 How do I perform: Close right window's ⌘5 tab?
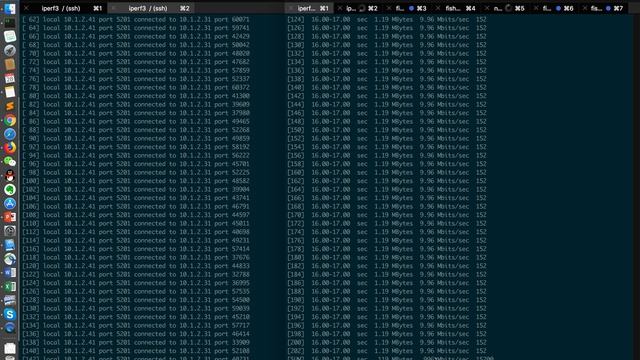(x=487, y=8)
